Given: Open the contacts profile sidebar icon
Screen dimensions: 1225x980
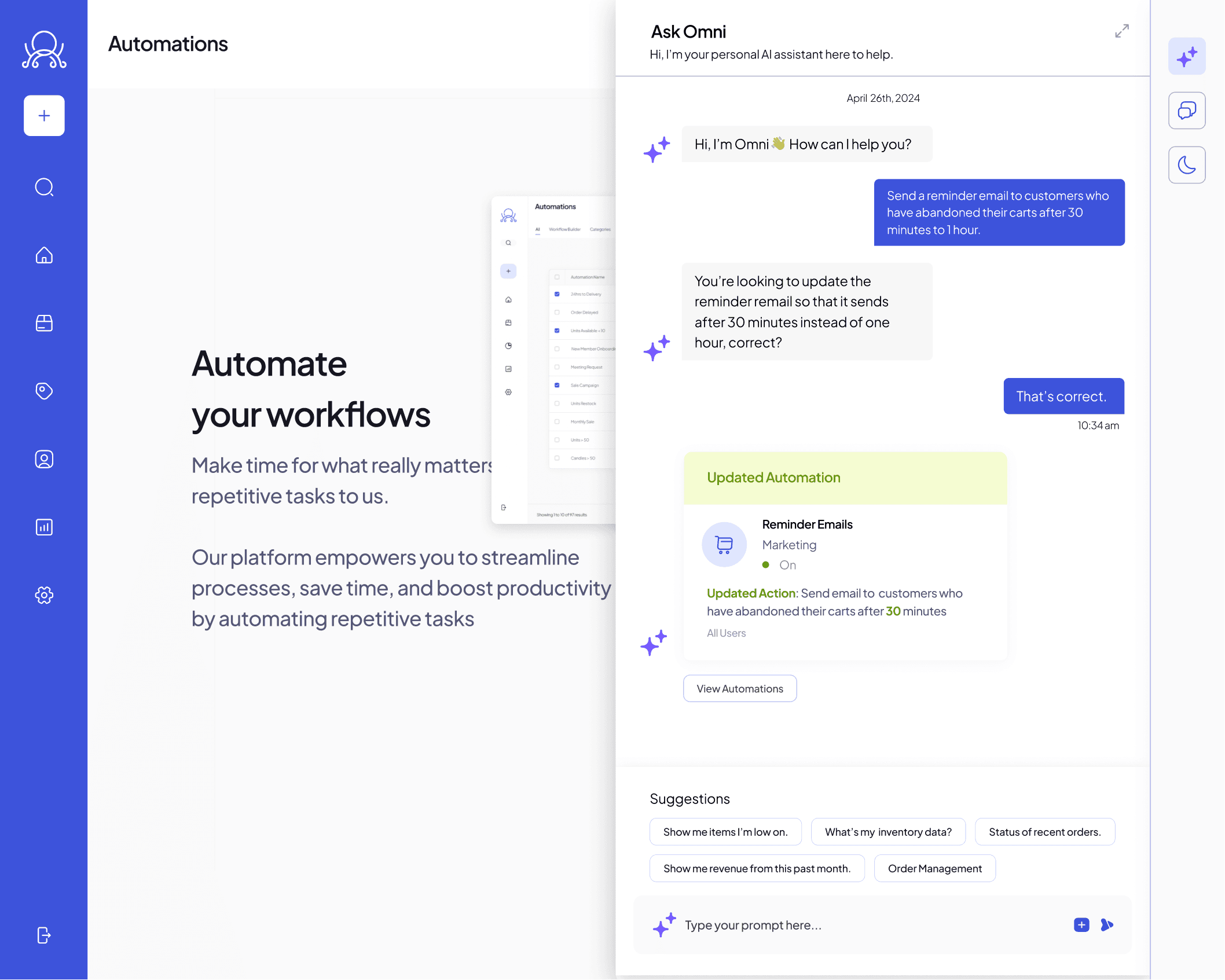Looking at the screenshot, I should point(44,459).
